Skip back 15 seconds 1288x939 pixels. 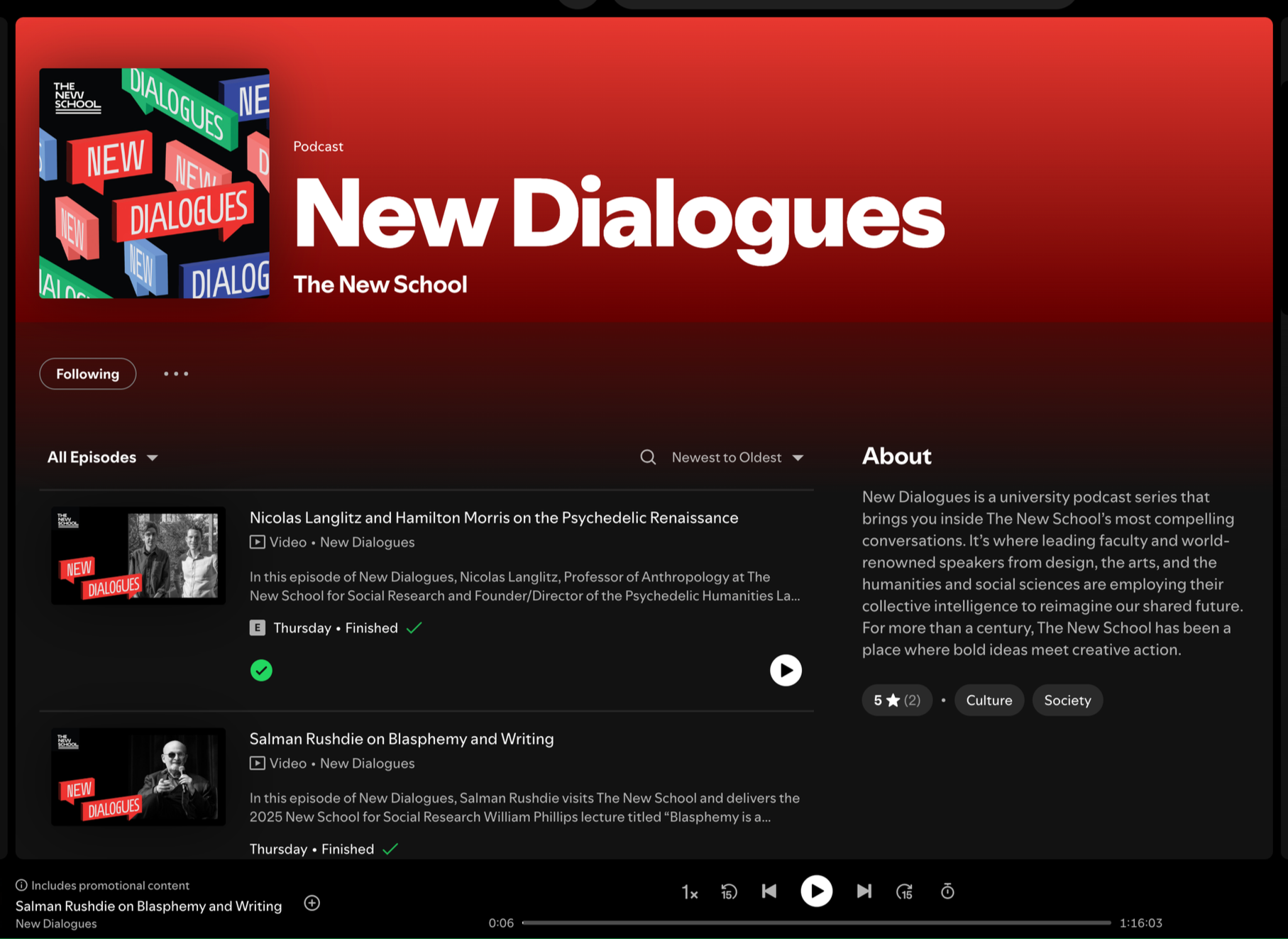click(x=729, y=891)
